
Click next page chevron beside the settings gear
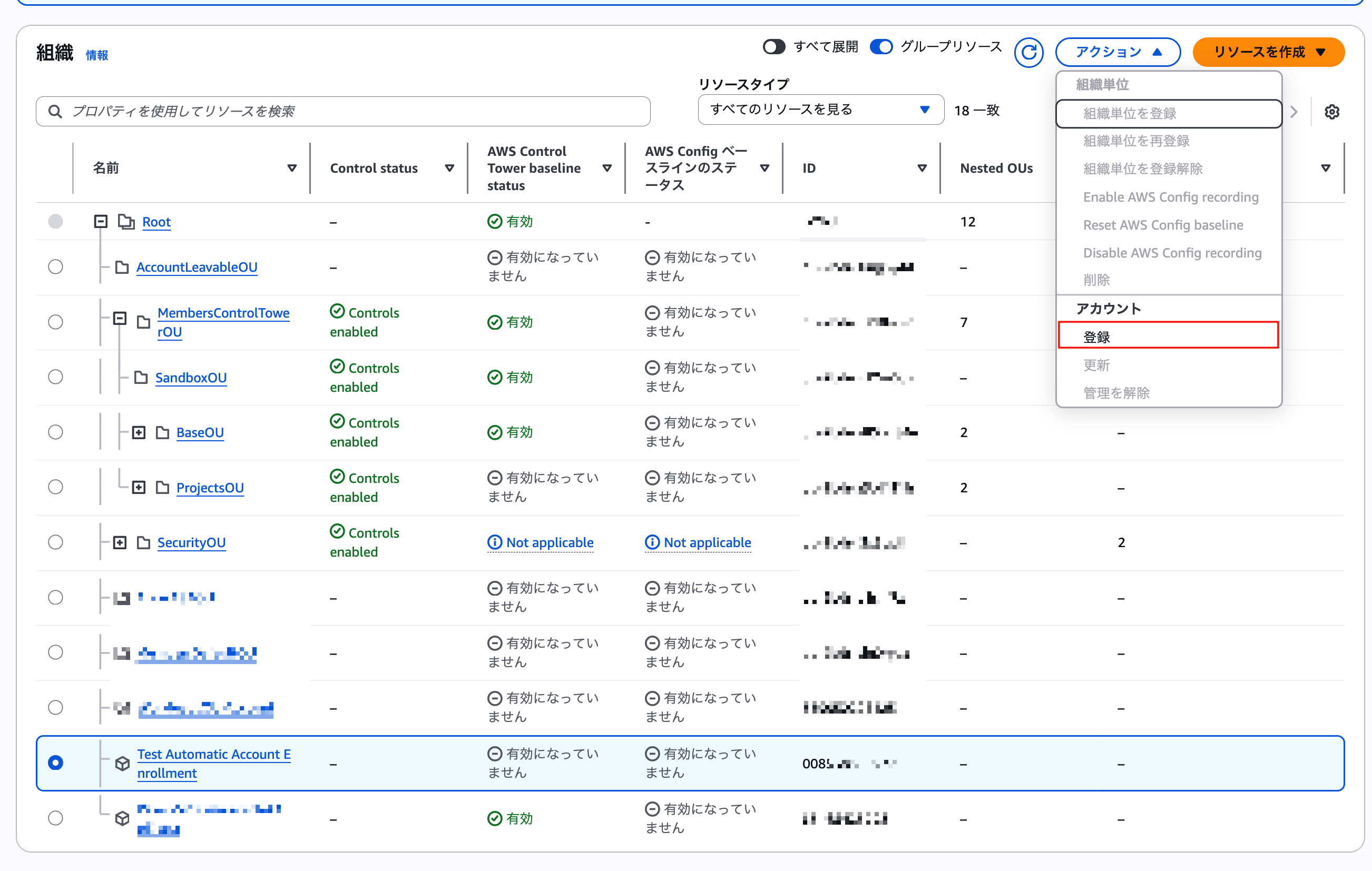click(1294, 112)
